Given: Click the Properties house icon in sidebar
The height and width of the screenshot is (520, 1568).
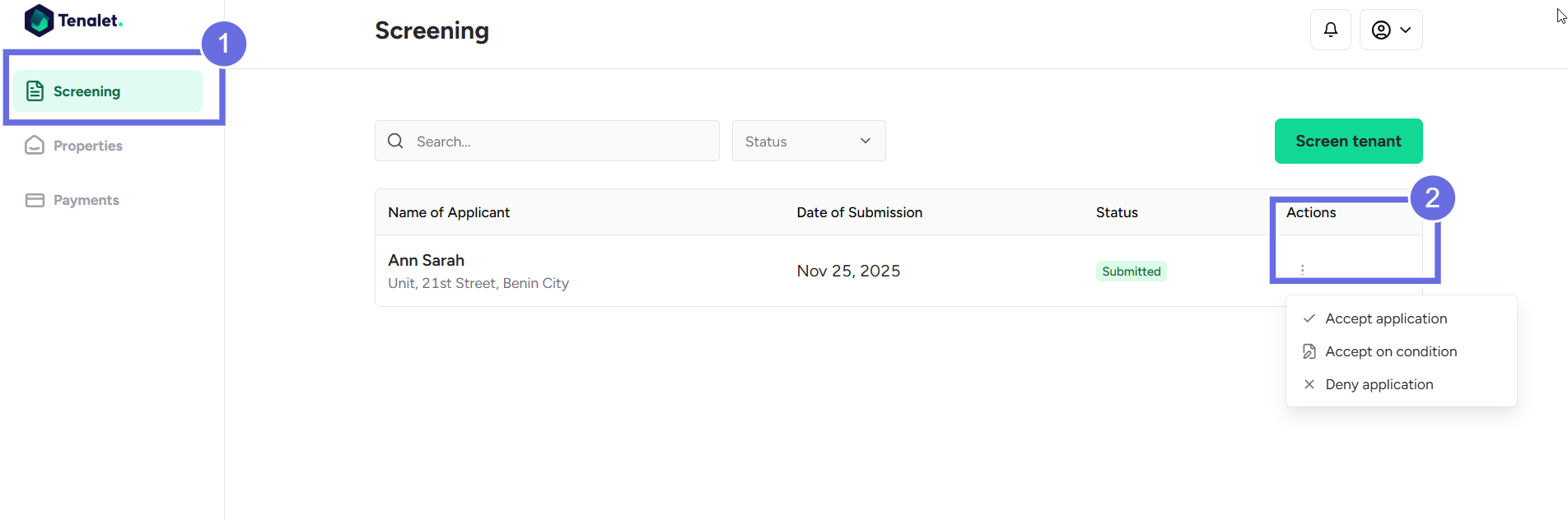Looking at the screenshot, I should pyautogui.click(x=35, y=146).
